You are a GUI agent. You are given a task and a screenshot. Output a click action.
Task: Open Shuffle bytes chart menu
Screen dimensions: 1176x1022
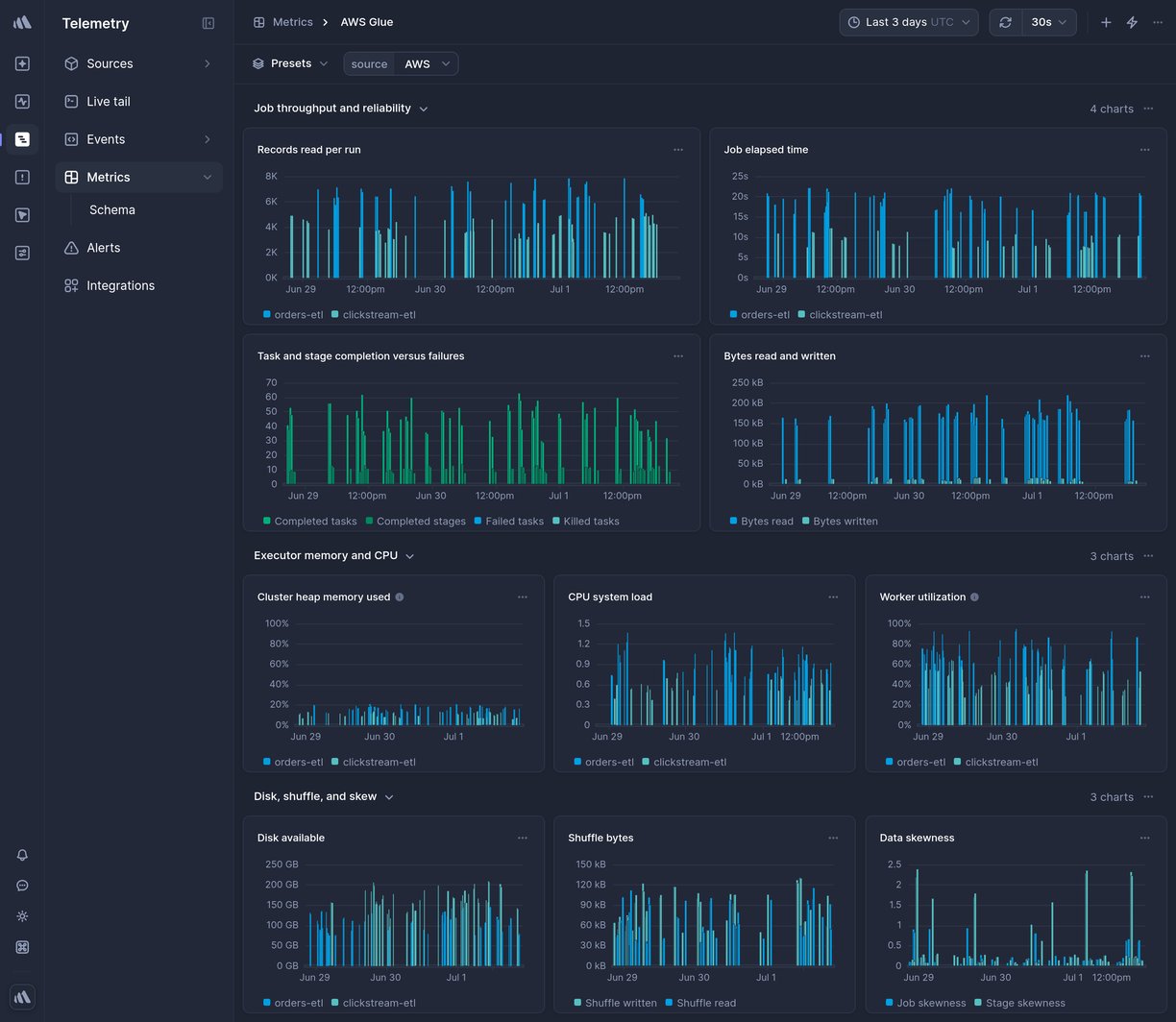833,839
